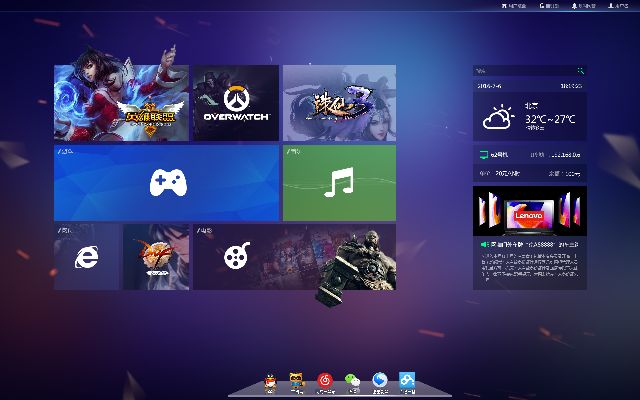This screenshot has width=640, height=400.
Task: Open the Internet Explorer browser tile
Action: click(x=87, y=257)
